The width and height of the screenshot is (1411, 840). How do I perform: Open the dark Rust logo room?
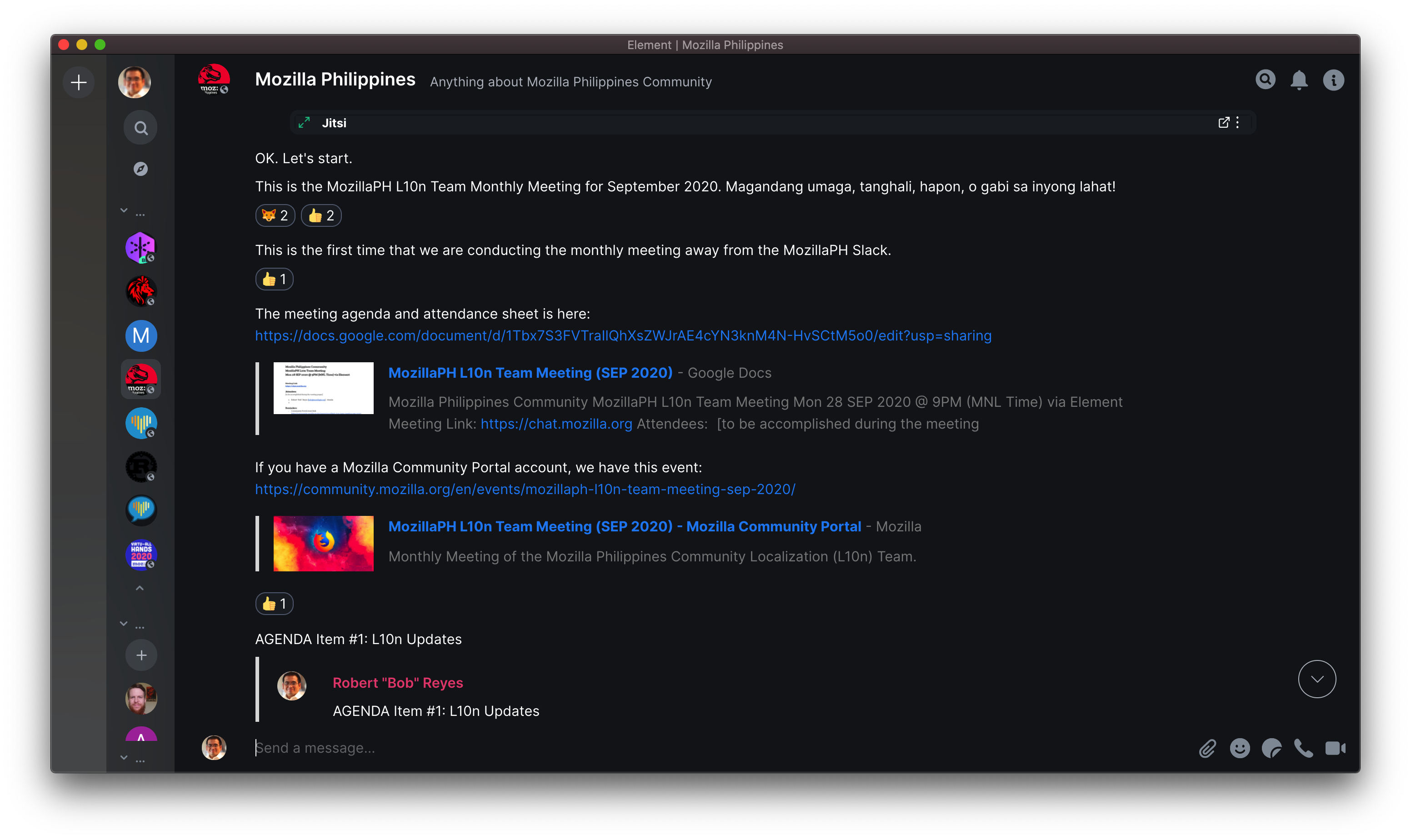(140, 467)
